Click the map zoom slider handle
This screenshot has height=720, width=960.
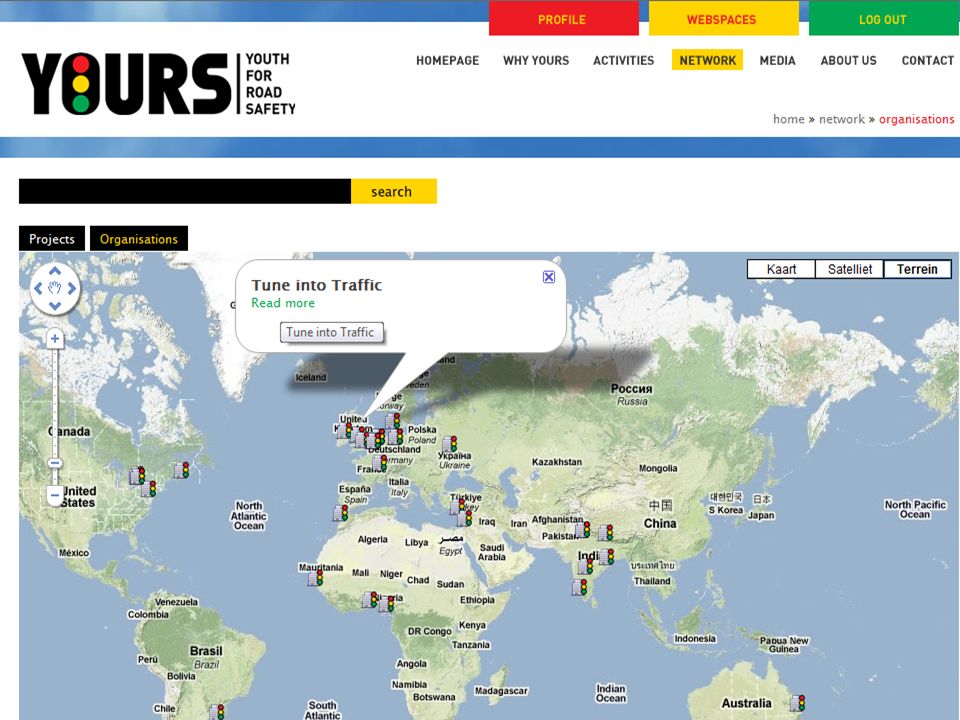[x=55, y=463]
